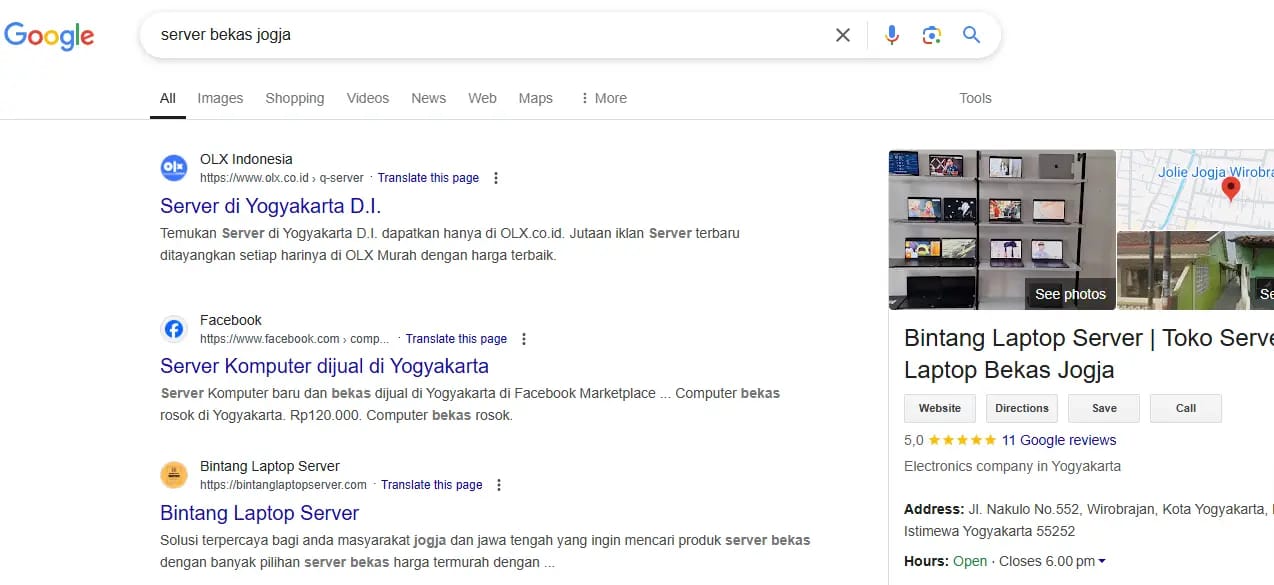
Task: Click the Address label in knowledge panel
Action: [934, 509]
